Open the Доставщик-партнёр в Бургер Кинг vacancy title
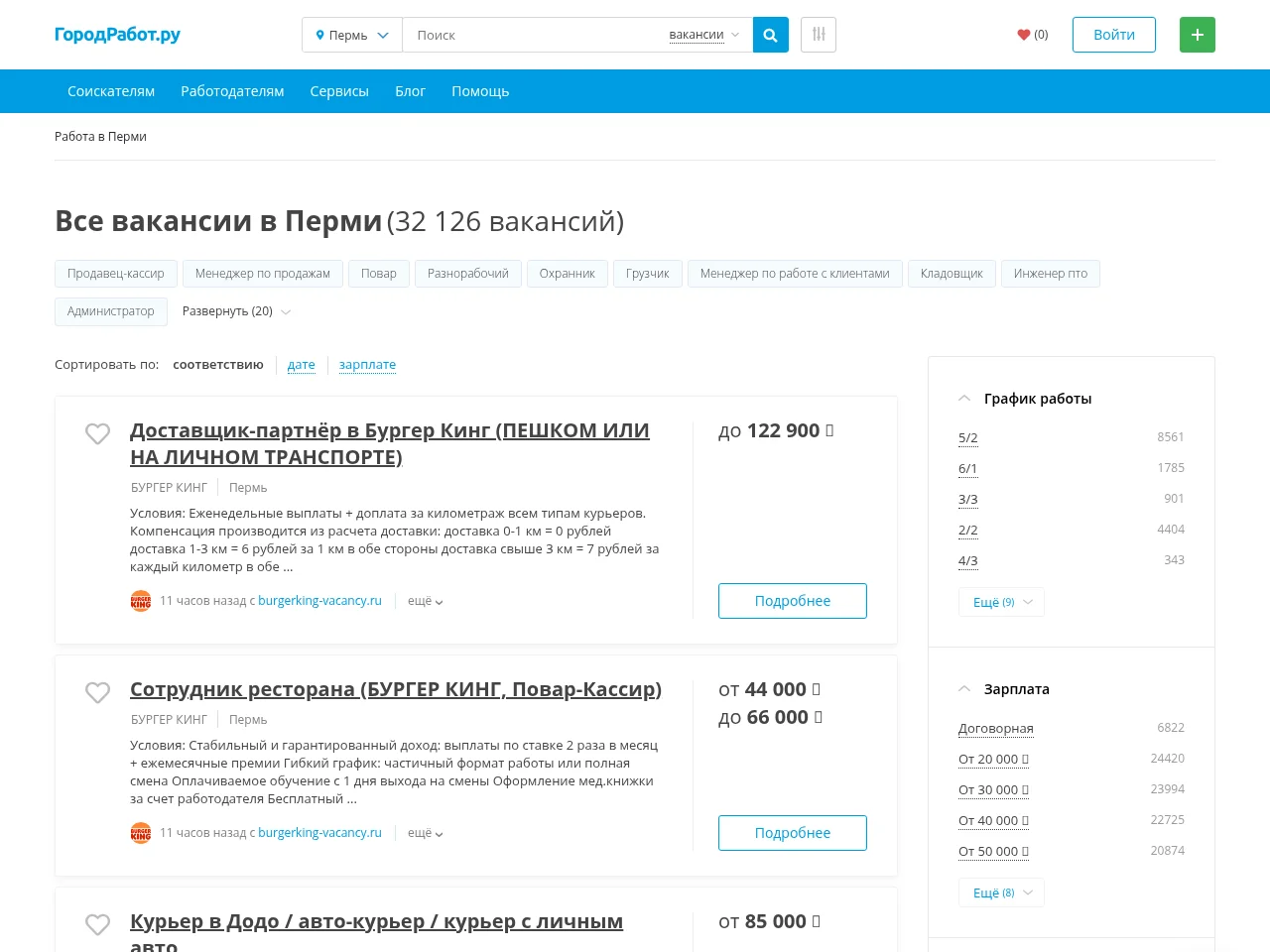The width and height of the screenshot is (1270, 952). [x=390, y=443]
